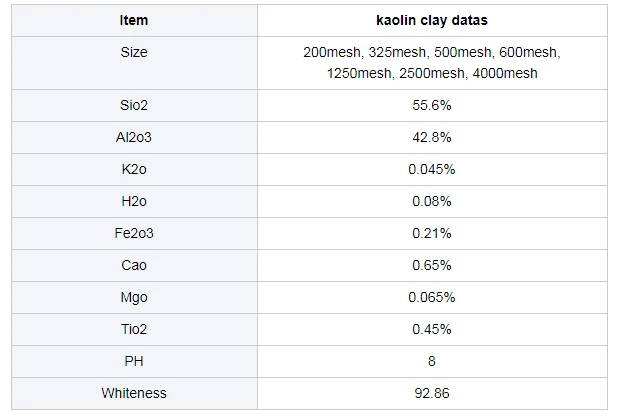Click the 0.21% value
The height and width of the screenshot is (416, 634).
tap(432, 233)
